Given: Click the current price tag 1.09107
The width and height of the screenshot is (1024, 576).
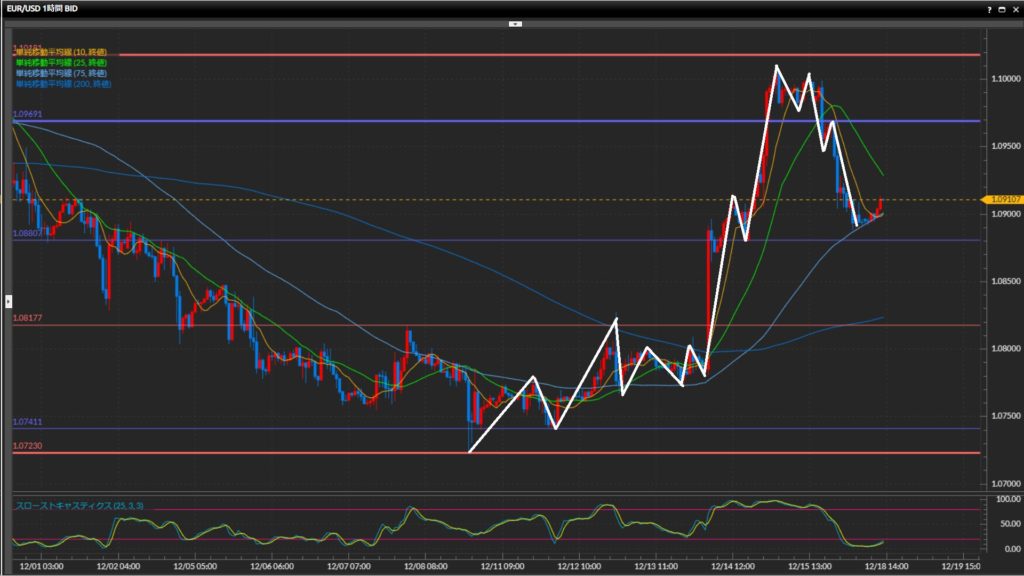Looking at the screenshot, I should click(x=1001, y=200).
